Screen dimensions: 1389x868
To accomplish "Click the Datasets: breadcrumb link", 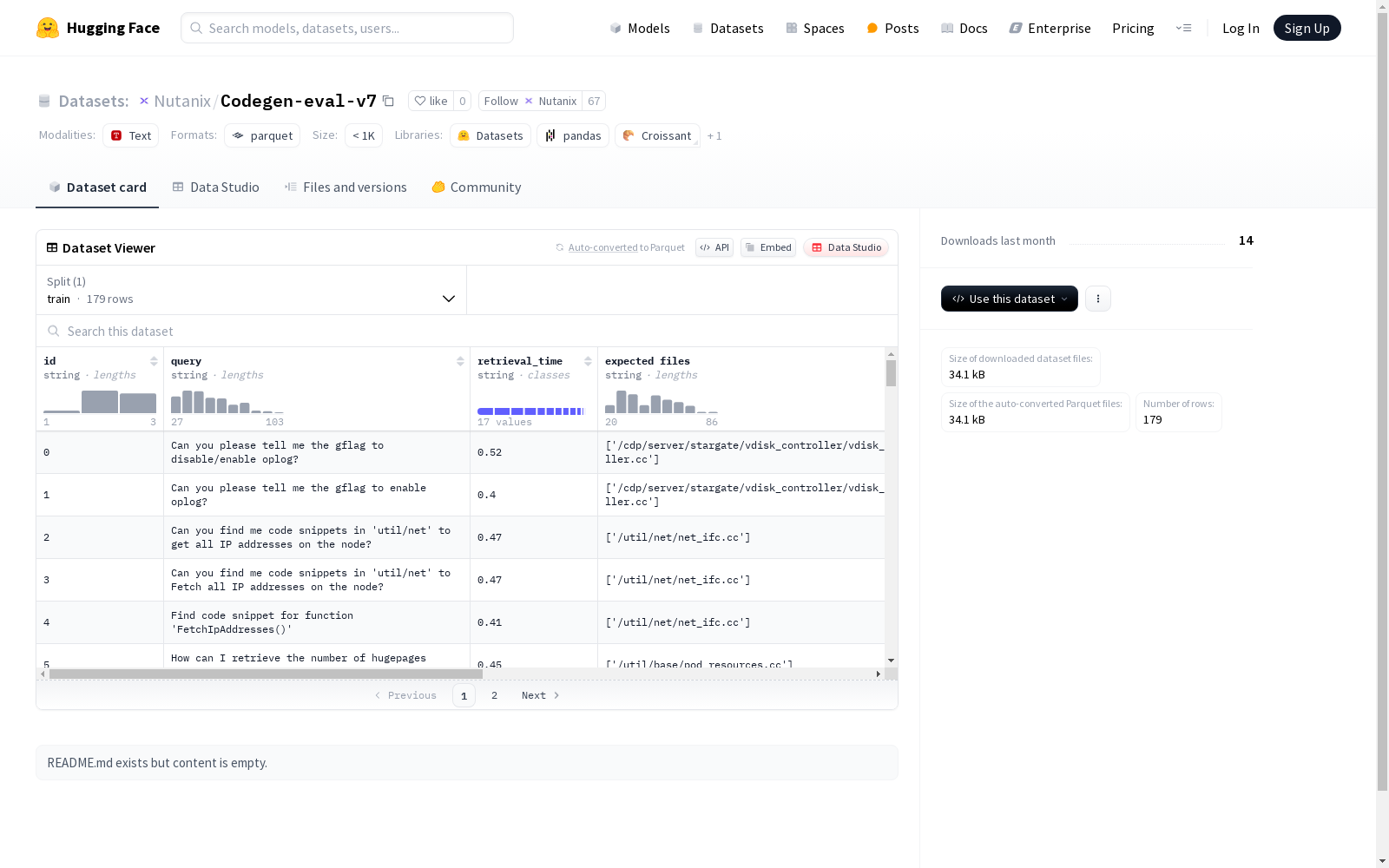I will (x=93, y=101).
